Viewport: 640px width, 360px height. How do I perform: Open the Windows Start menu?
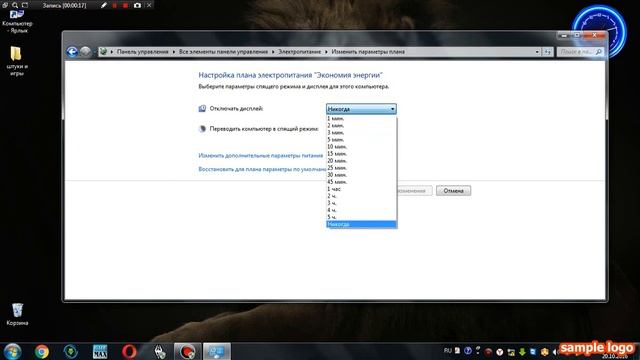(13, 351)
